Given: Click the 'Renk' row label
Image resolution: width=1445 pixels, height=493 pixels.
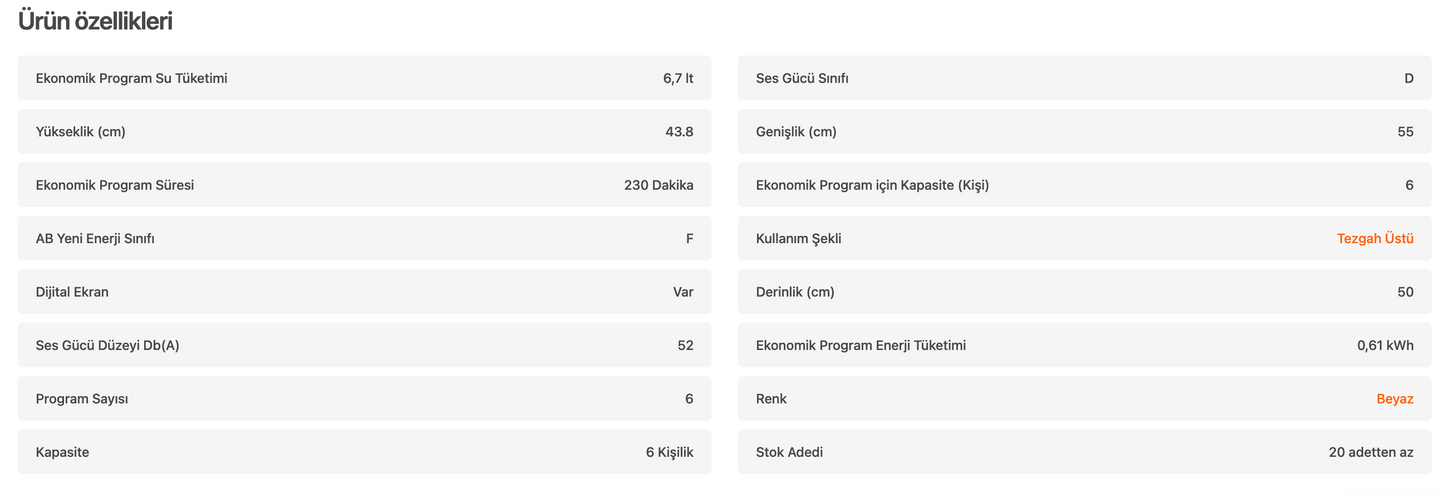Looking at the screenshot, I should pos(771,399).
